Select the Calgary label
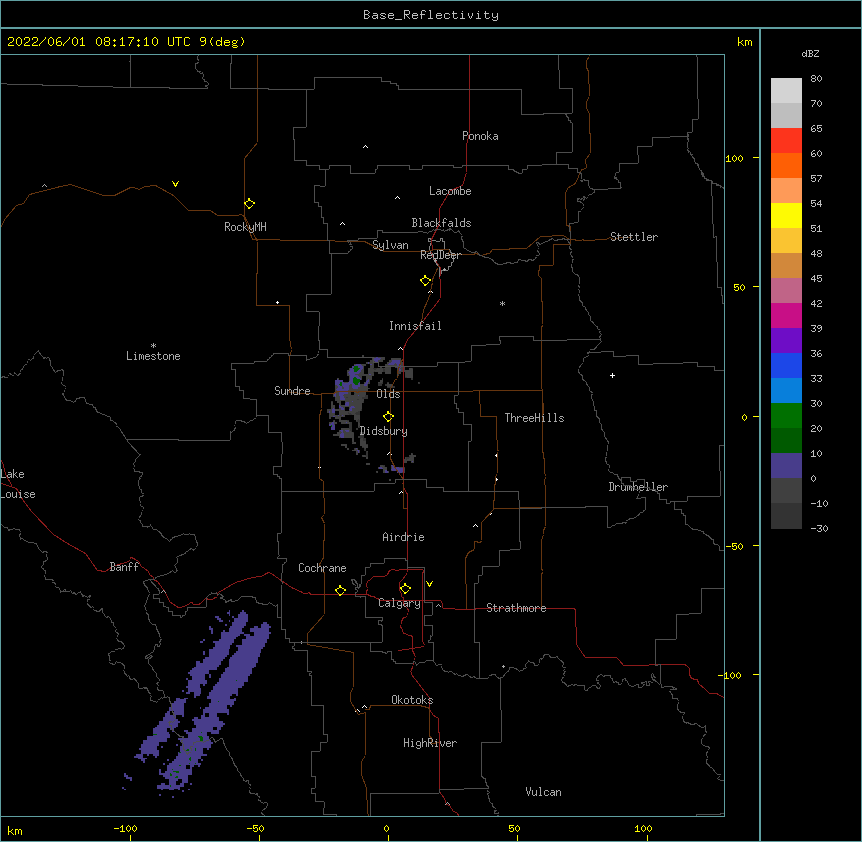 click(x=399, y=603)
